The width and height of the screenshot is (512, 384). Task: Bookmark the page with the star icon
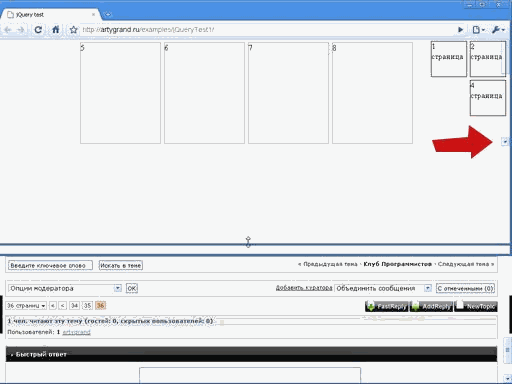(73, 30)
